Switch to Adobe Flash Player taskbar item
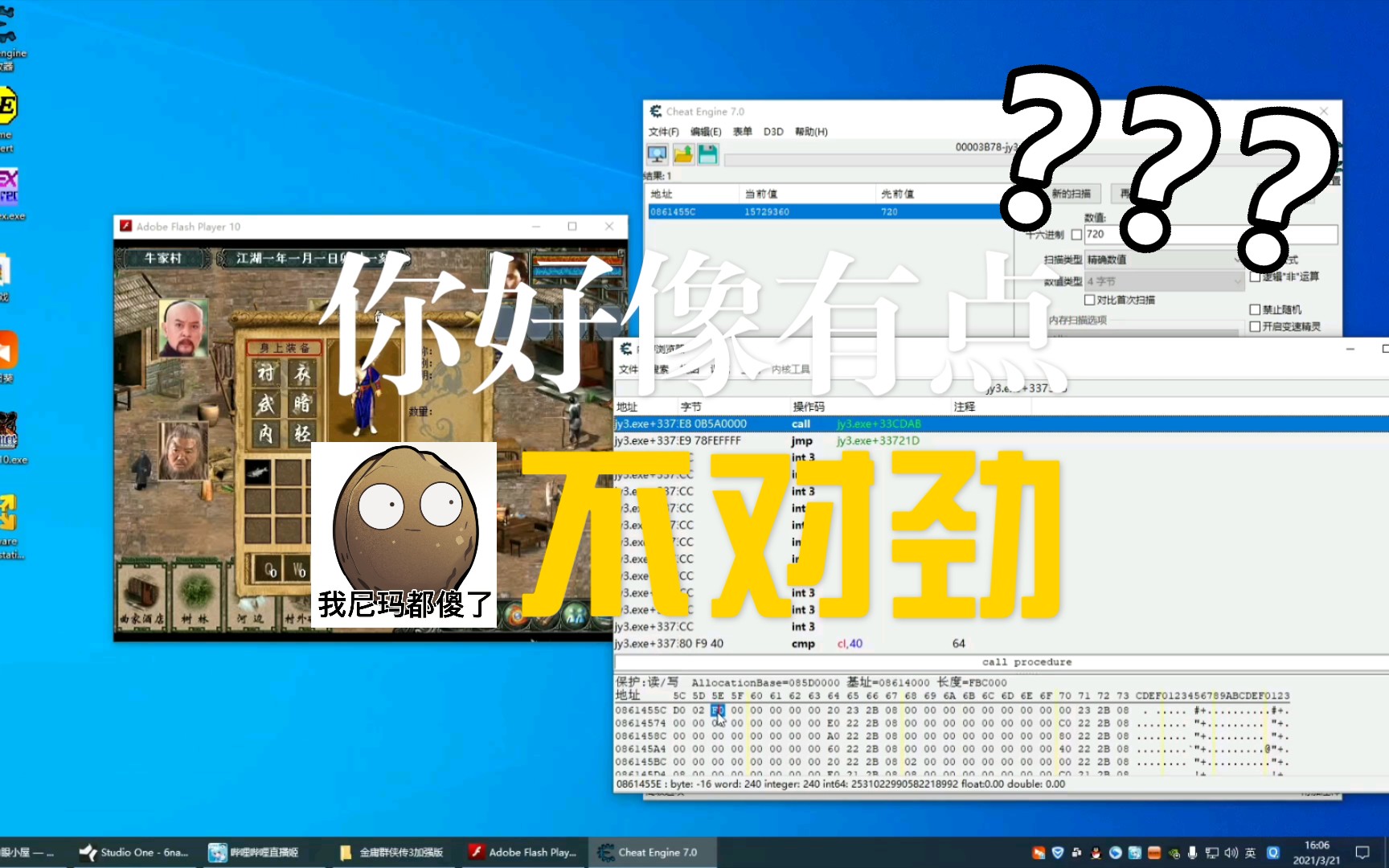The image size is (1389, 868). point(523,852)
